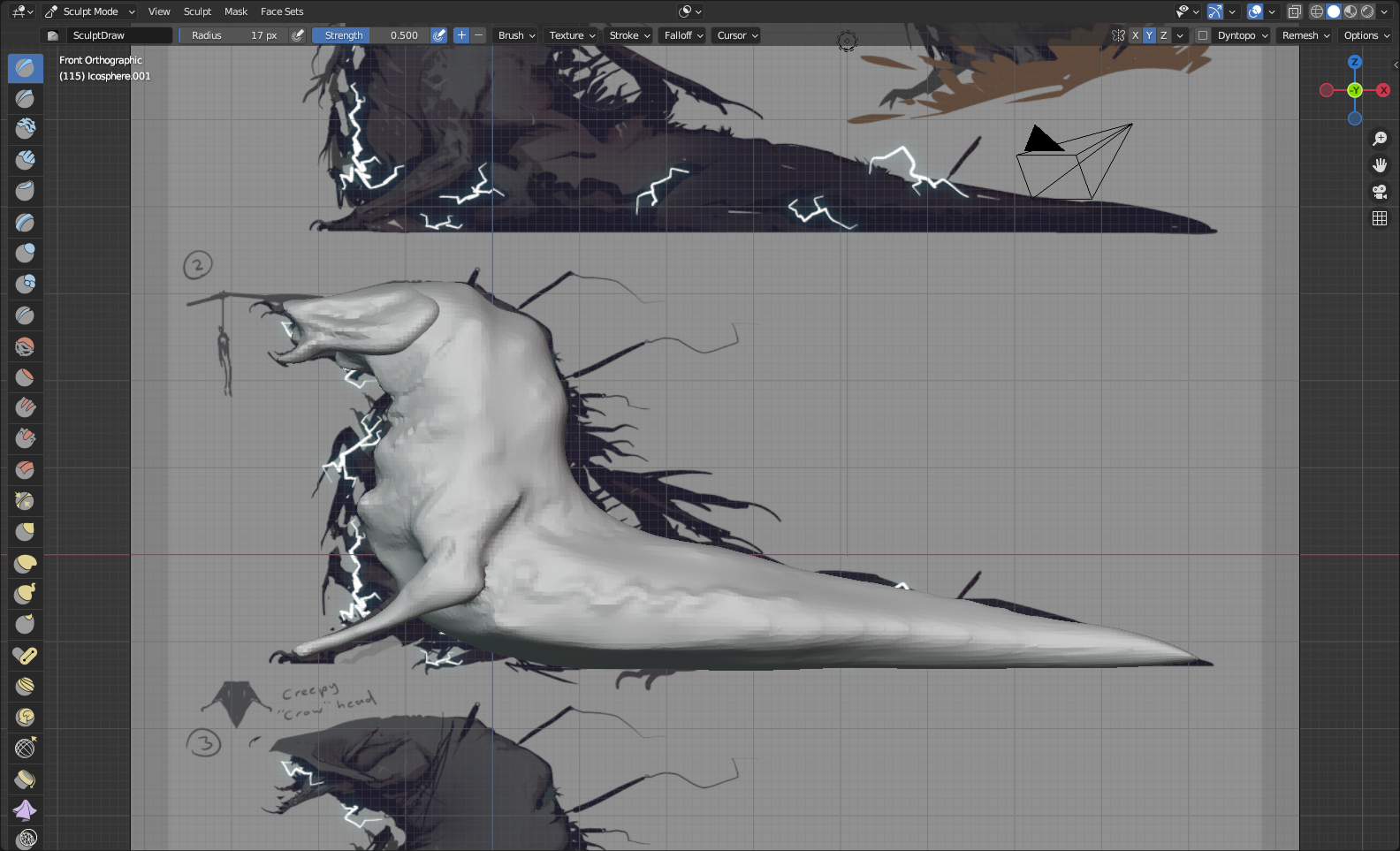
Task: Open the Sculpt menu
Action: pos(197,11)
